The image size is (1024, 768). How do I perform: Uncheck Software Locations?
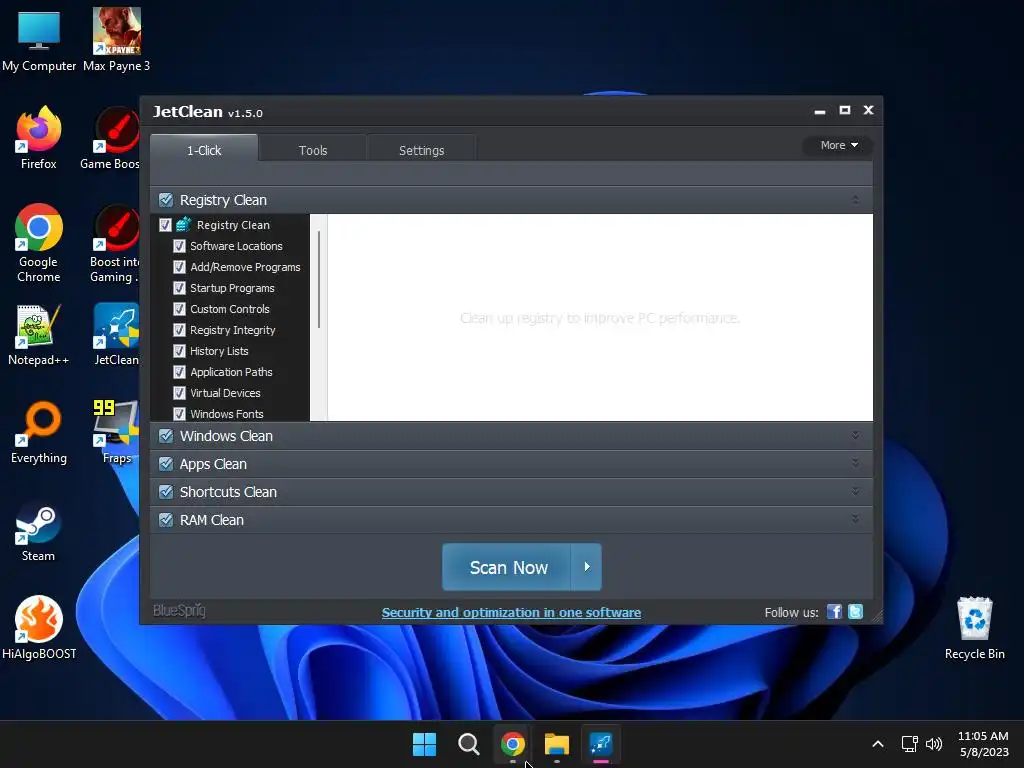[179, 246]
